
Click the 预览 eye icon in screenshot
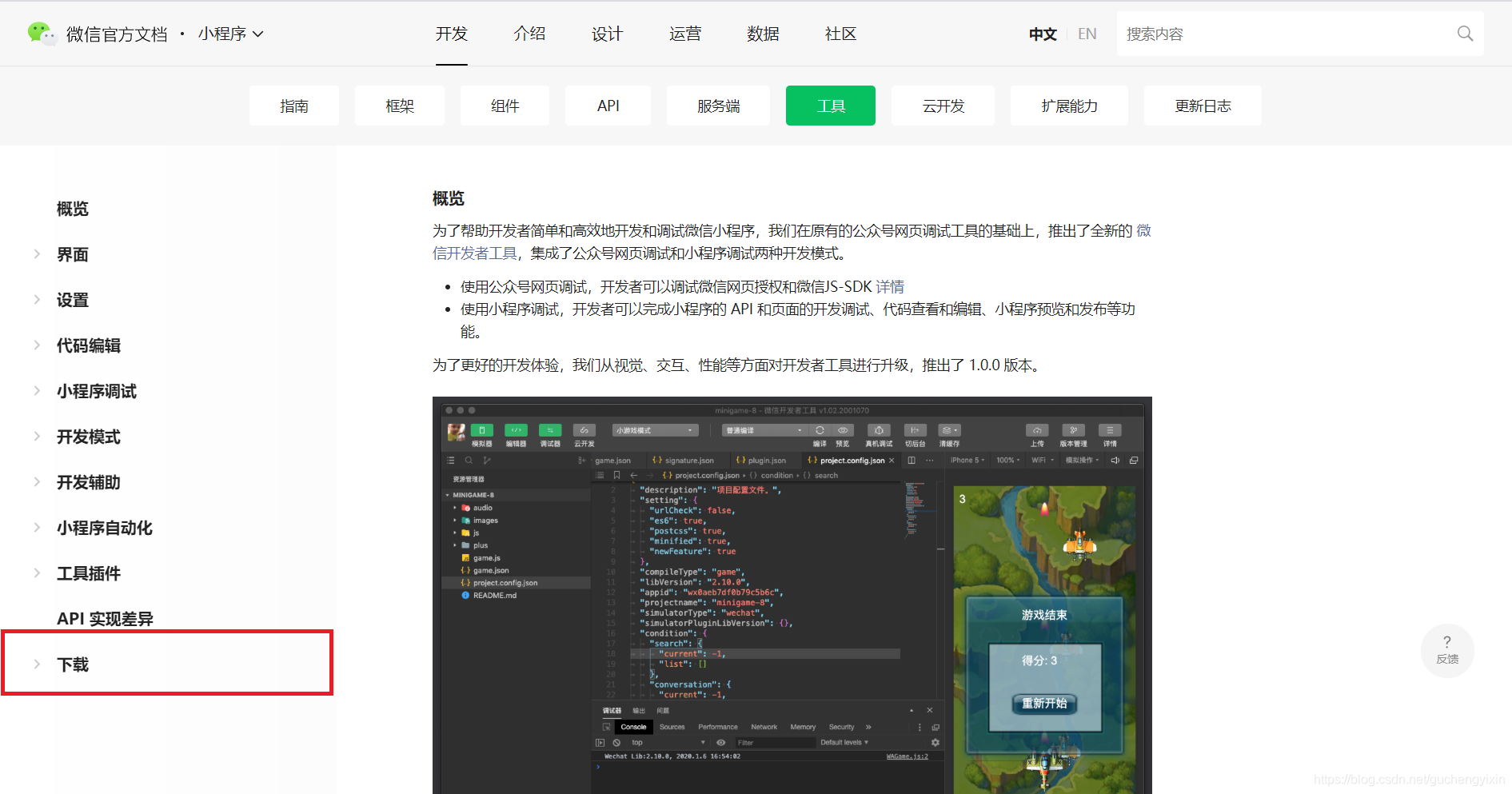pyautogui.click(x=843, y=430)
